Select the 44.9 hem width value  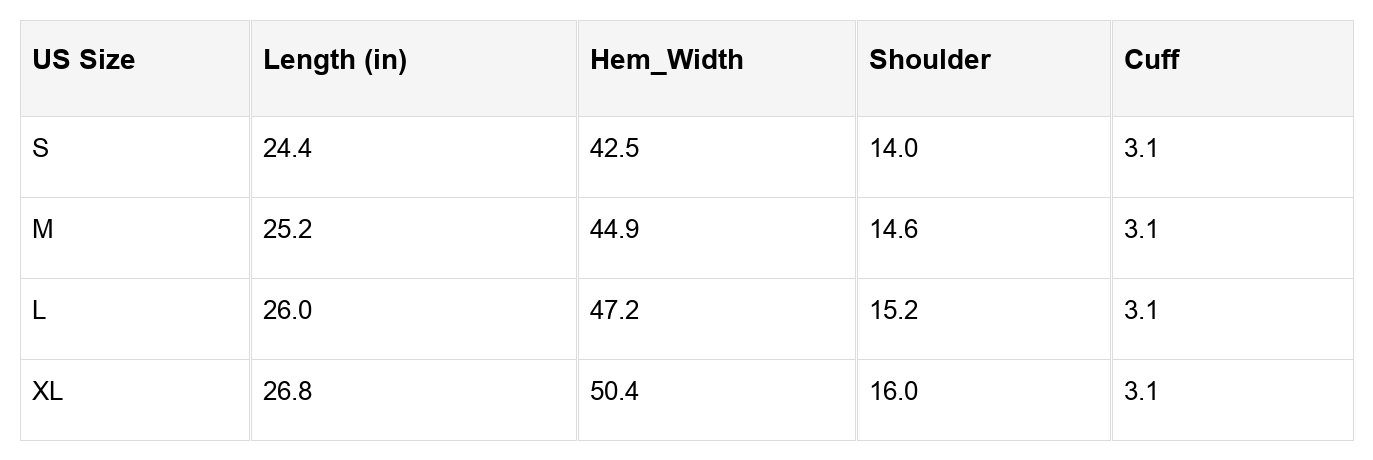614,230
